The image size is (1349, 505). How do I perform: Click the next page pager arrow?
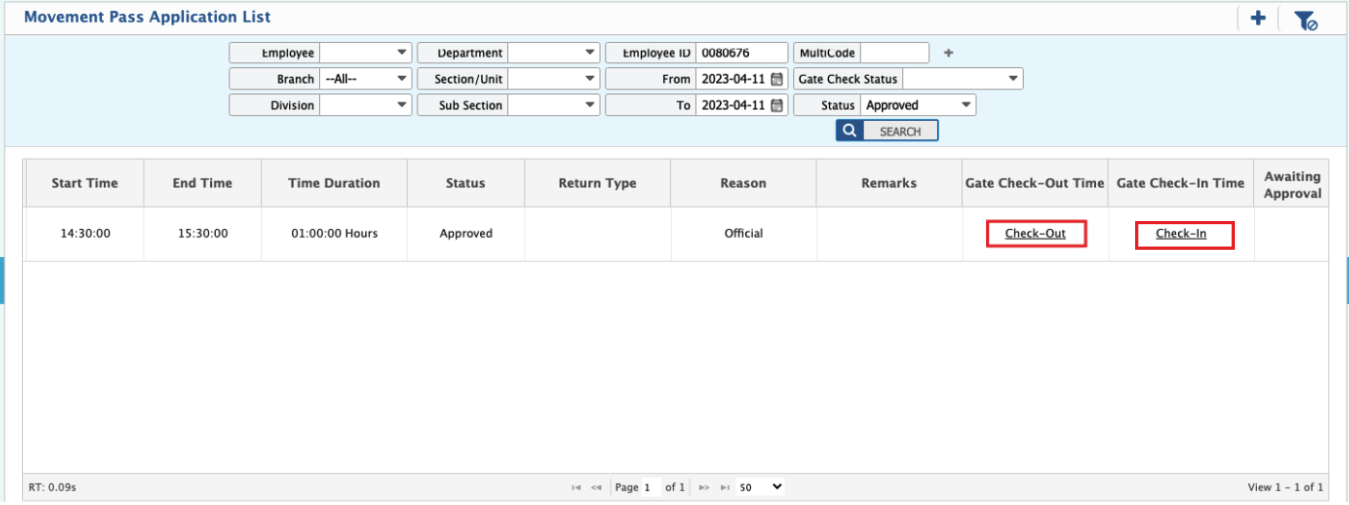point(704,487)
